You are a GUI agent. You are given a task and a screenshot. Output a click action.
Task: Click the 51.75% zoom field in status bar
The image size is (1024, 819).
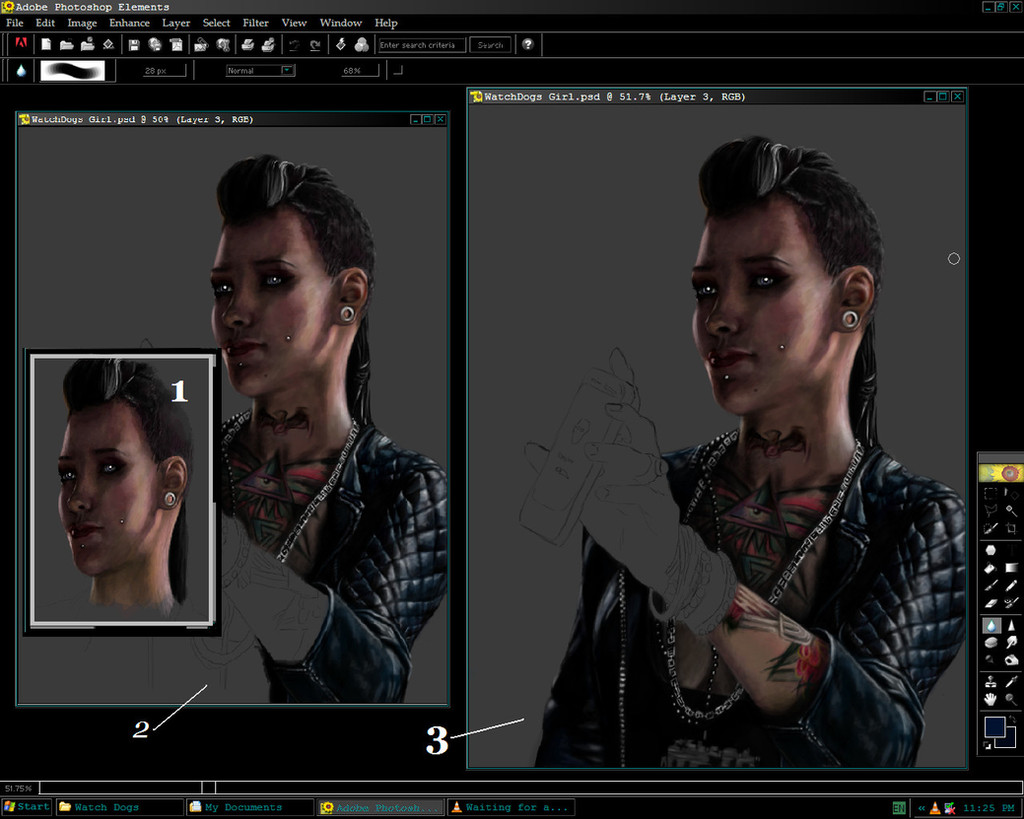[x=19, y=788]
